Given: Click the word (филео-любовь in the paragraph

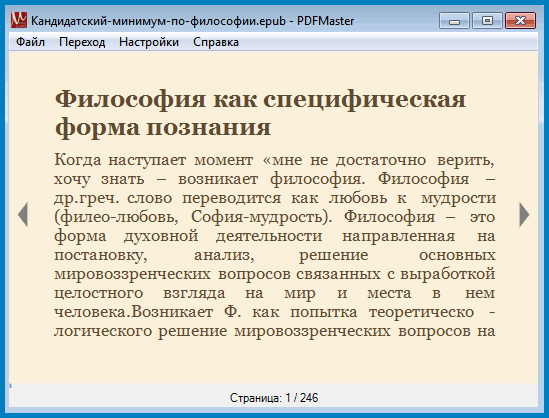Looking at the screenshot, I should coord(116,217).
